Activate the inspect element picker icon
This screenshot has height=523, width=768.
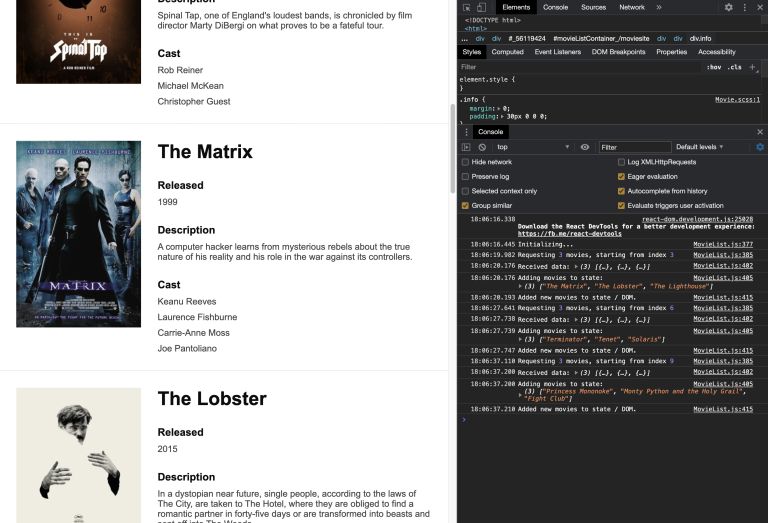pyautogui.click(x=467, y=7)
